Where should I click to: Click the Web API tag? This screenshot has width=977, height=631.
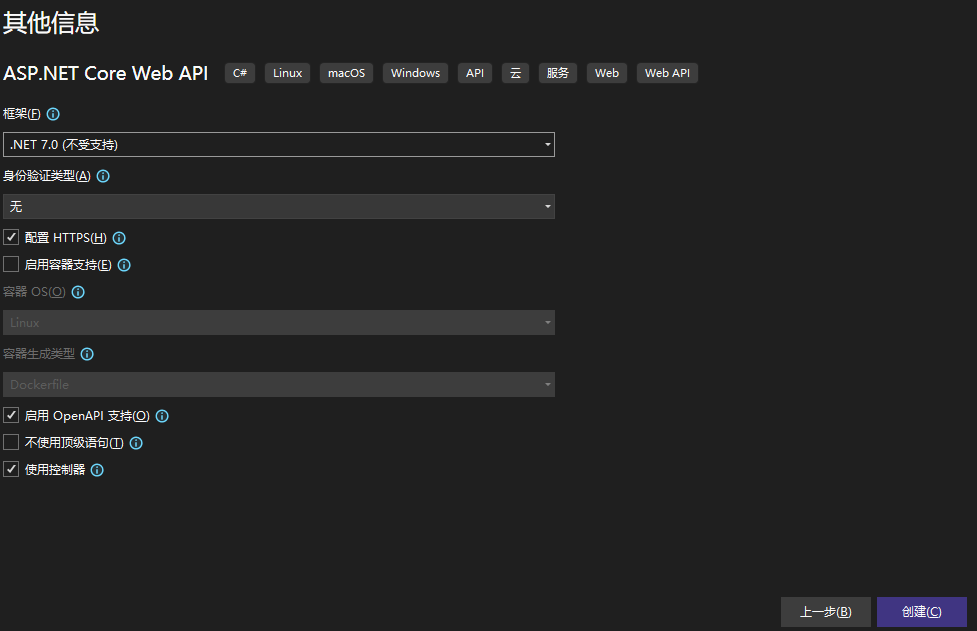pyautogui.click(x=667, y=73)
